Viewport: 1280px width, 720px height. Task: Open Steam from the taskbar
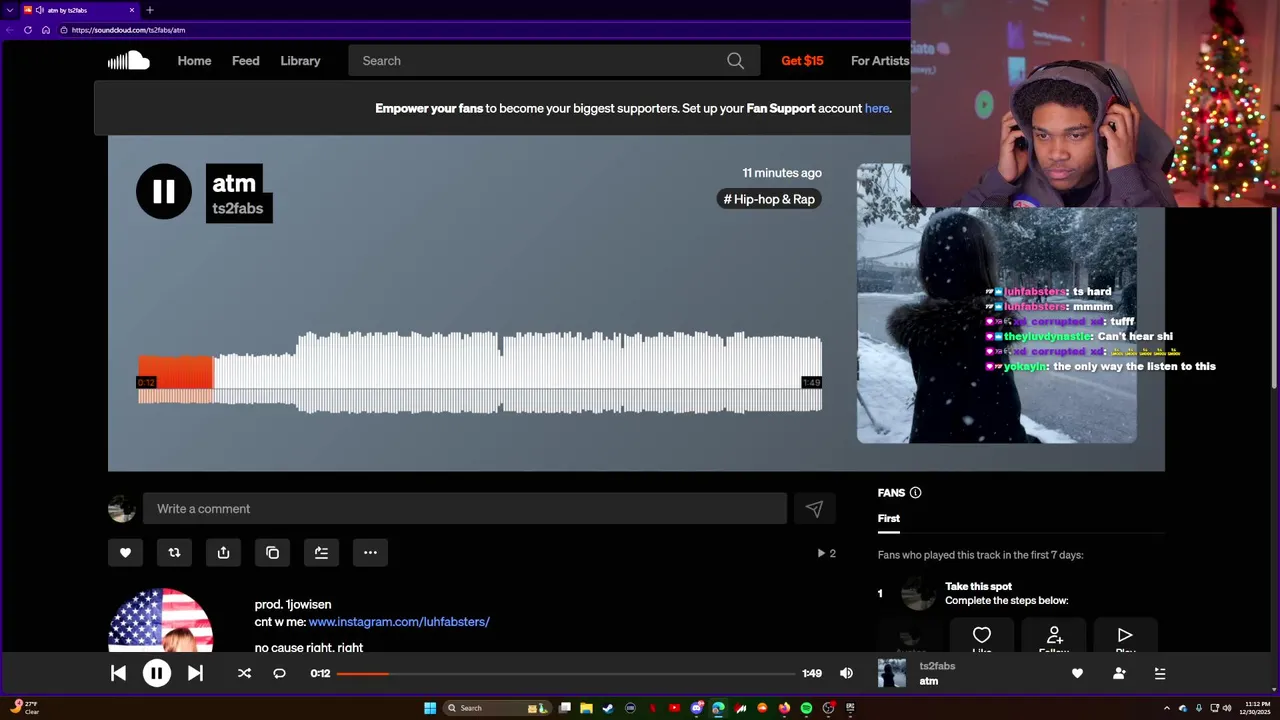[608, 708]
